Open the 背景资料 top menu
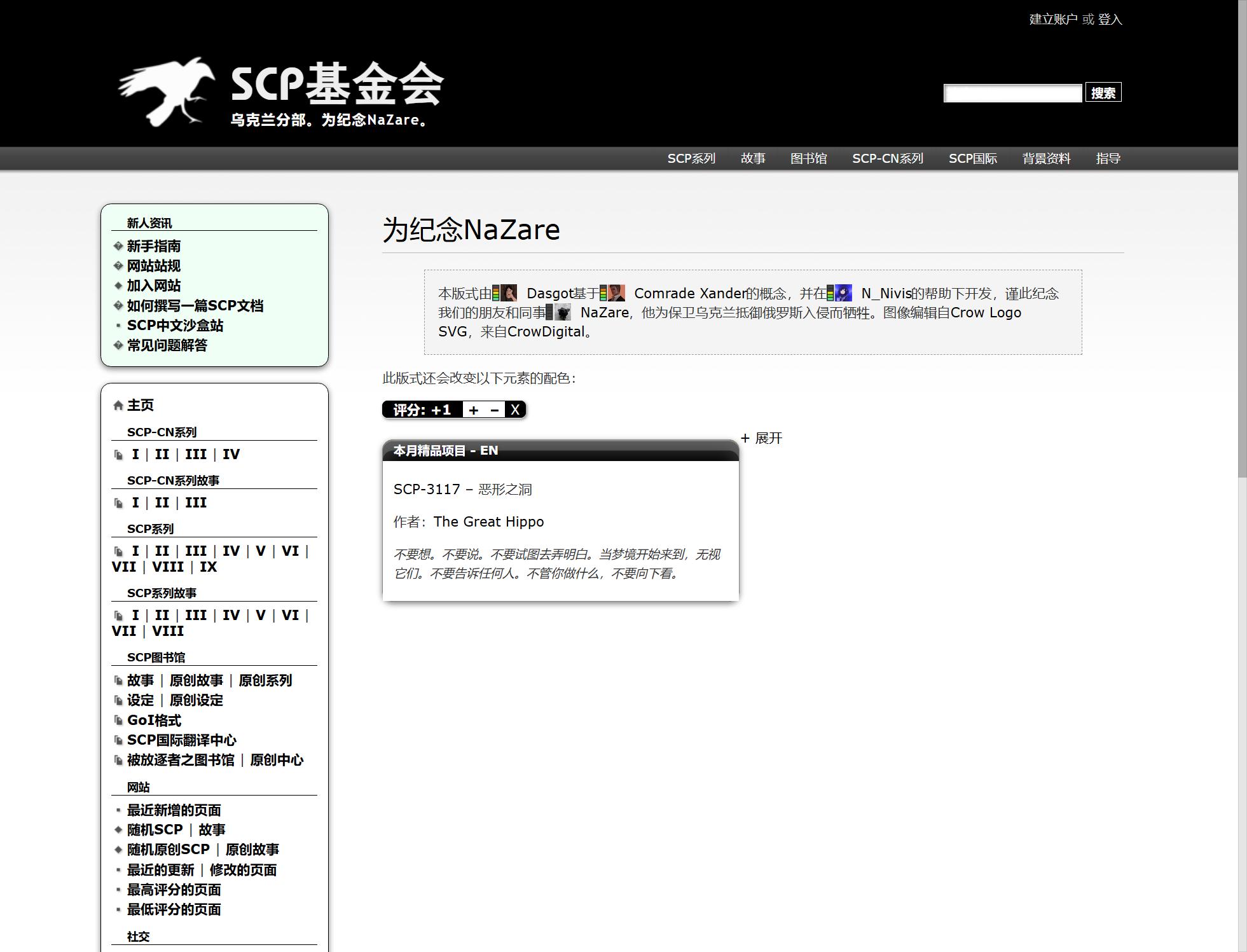The width and height of the screenshot is (1247, 952). coord(1046,158)
